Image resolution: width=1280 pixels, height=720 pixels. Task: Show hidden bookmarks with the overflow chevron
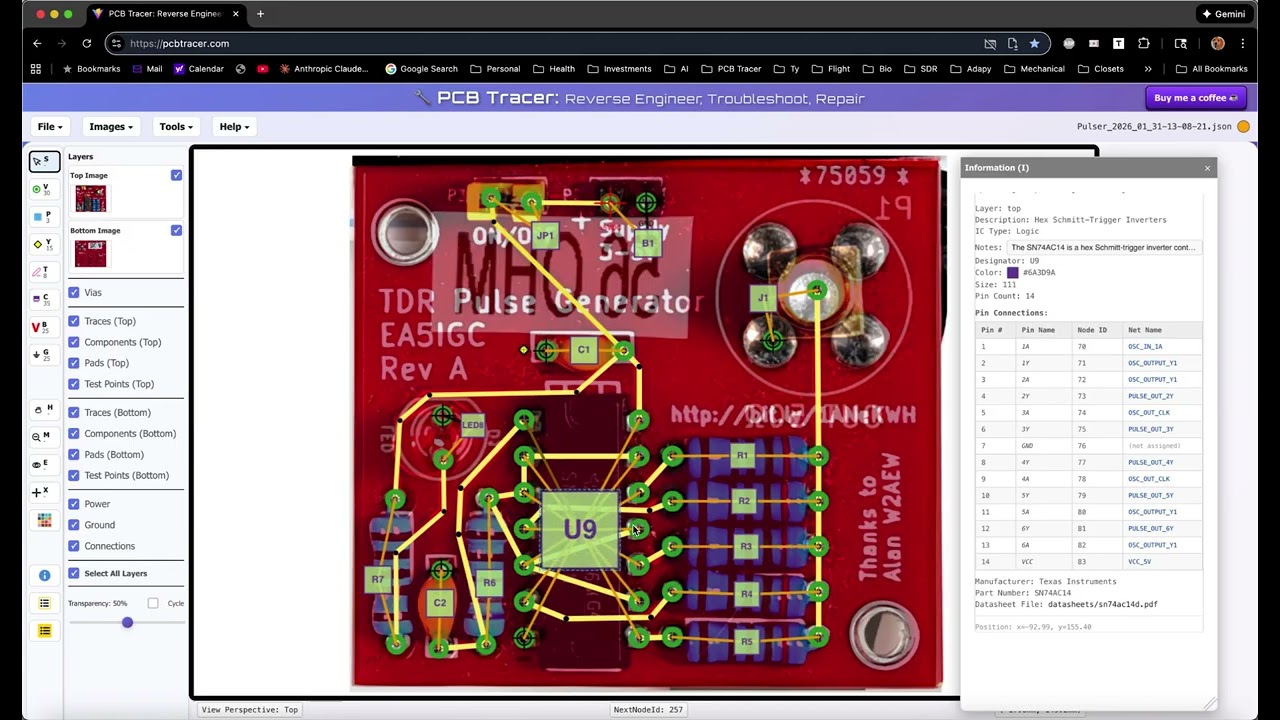(1148, 69)
